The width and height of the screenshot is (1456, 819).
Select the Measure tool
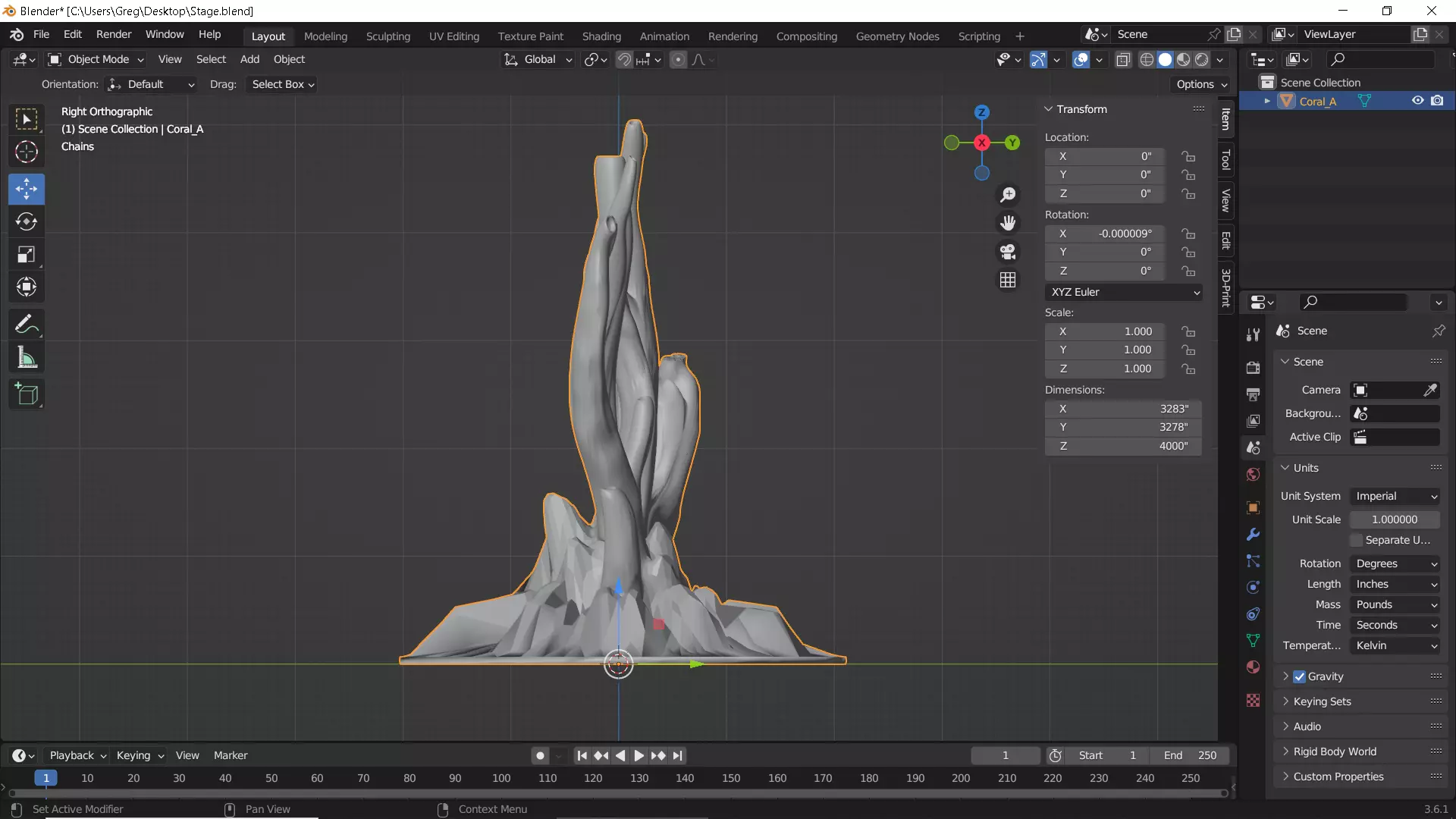point(27,357)
